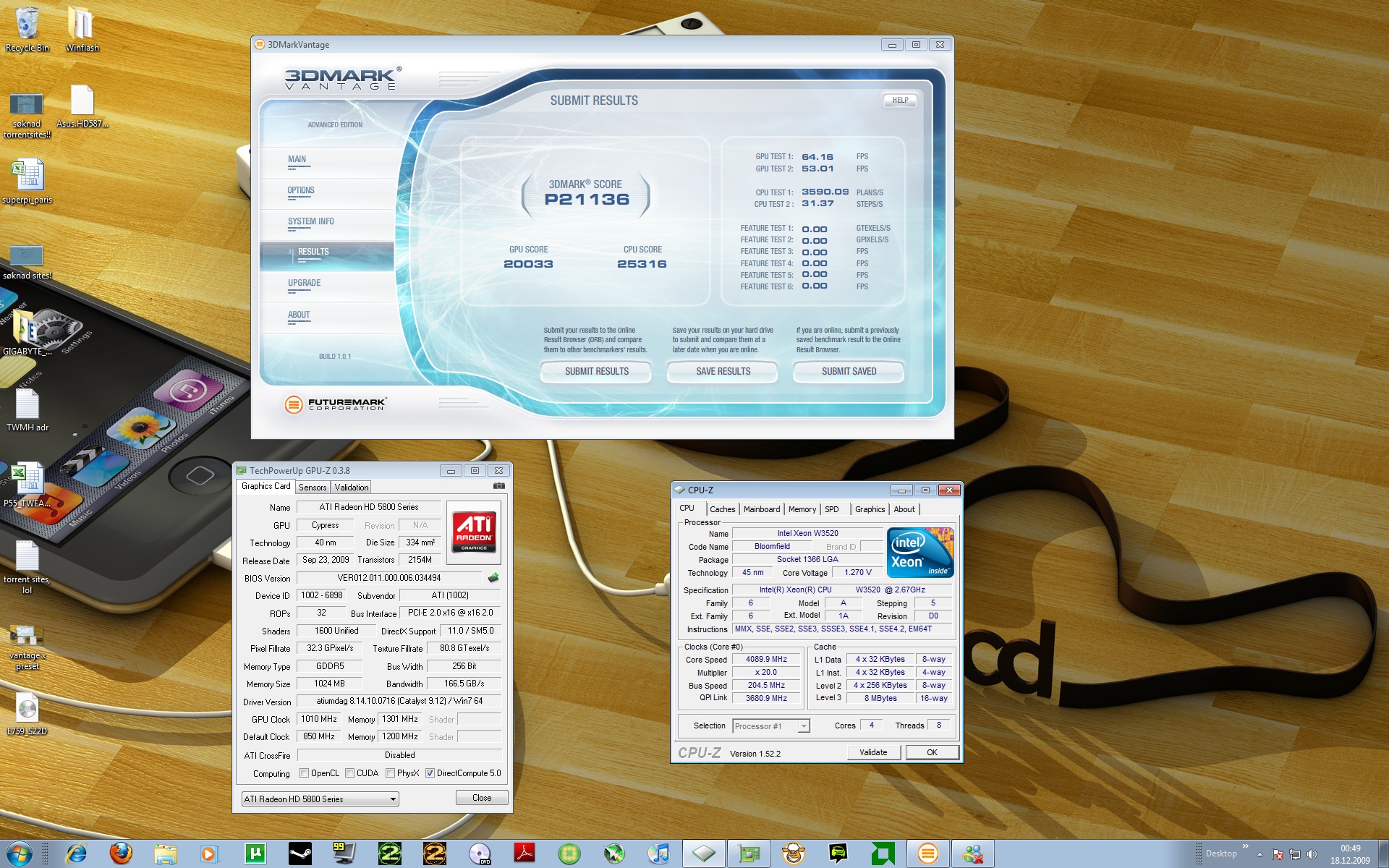
Task: Click the Validate button in CPU-Z
Action: [874, 752]
